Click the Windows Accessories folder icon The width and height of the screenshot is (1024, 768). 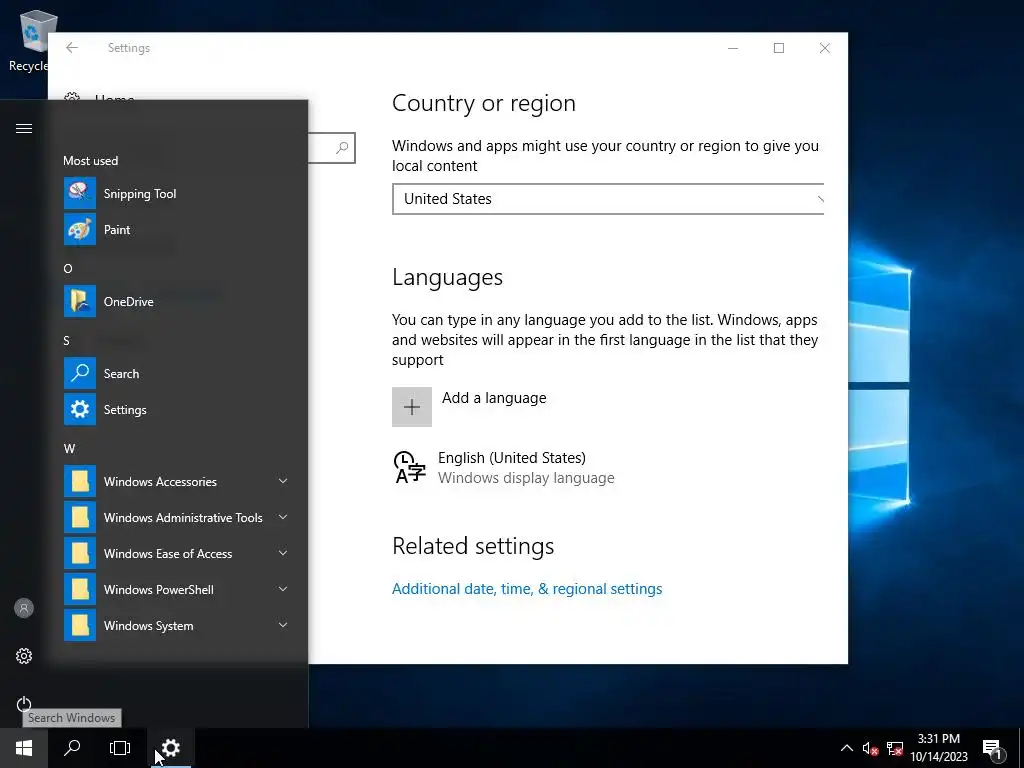80,481
